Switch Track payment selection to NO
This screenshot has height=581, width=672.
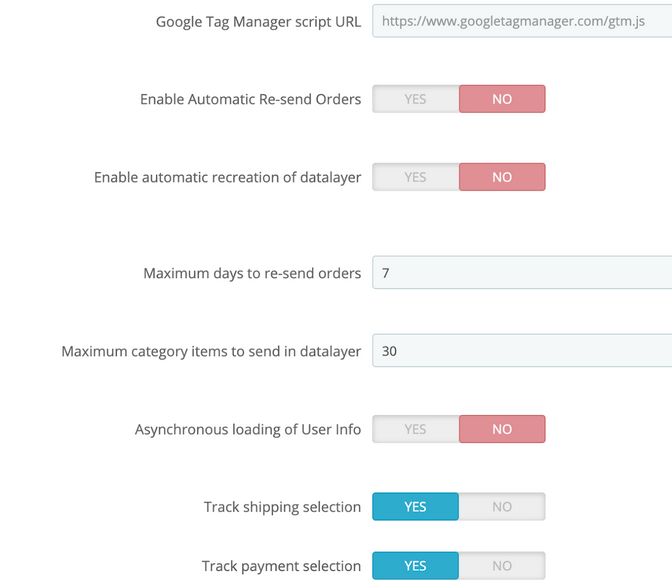click(502, 566)
